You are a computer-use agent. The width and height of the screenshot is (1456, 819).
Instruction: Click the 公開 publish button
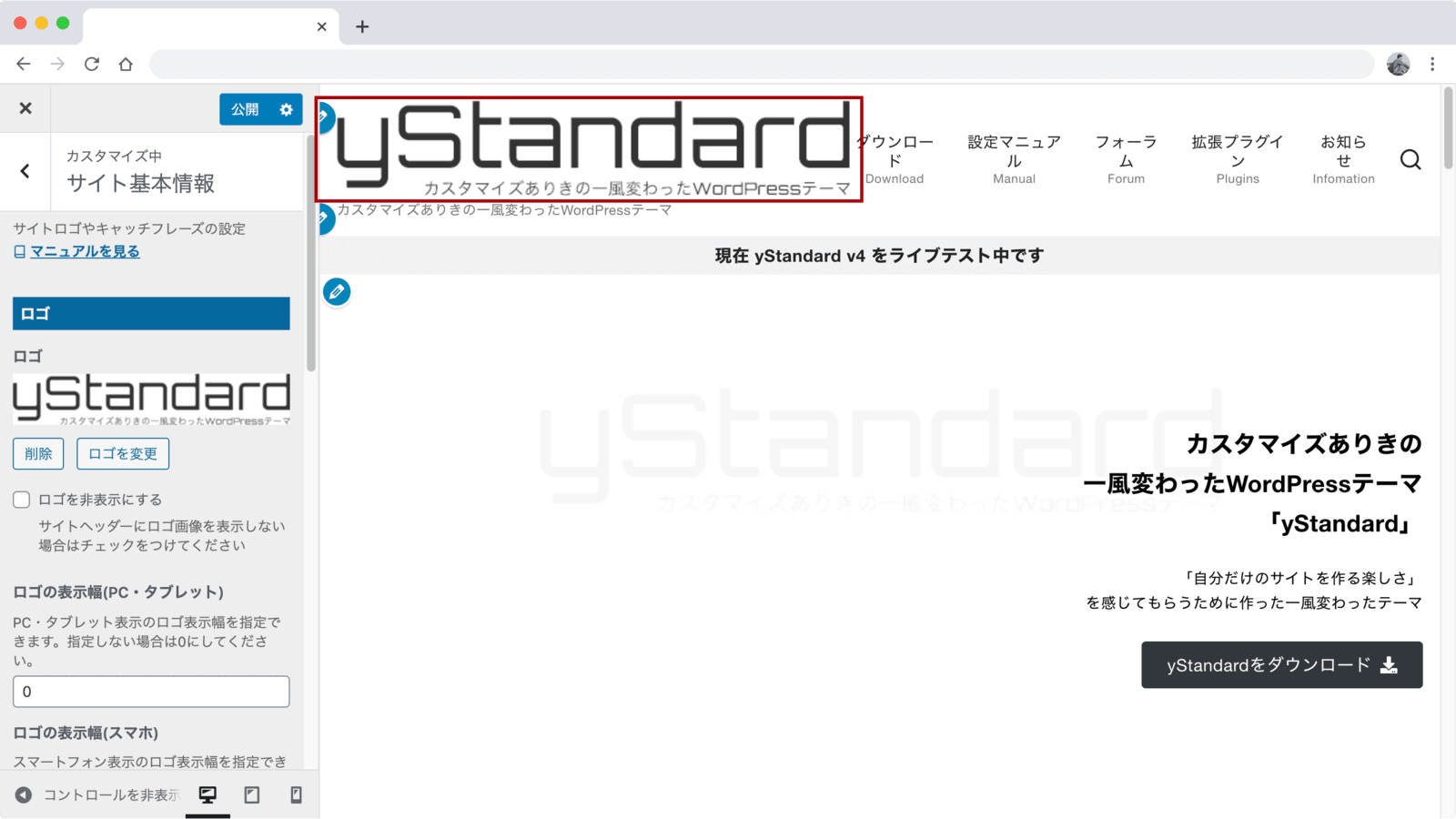pos(245,109)
